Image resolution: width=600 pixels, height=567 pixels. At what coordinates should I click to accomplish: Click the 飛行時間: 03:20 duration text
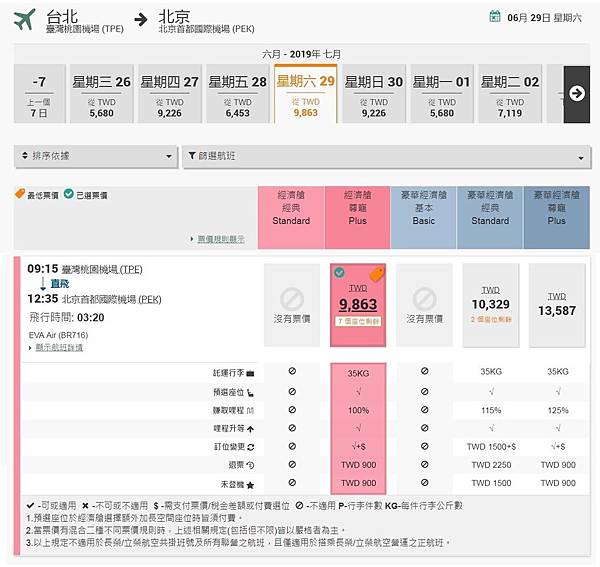point(67,318)
